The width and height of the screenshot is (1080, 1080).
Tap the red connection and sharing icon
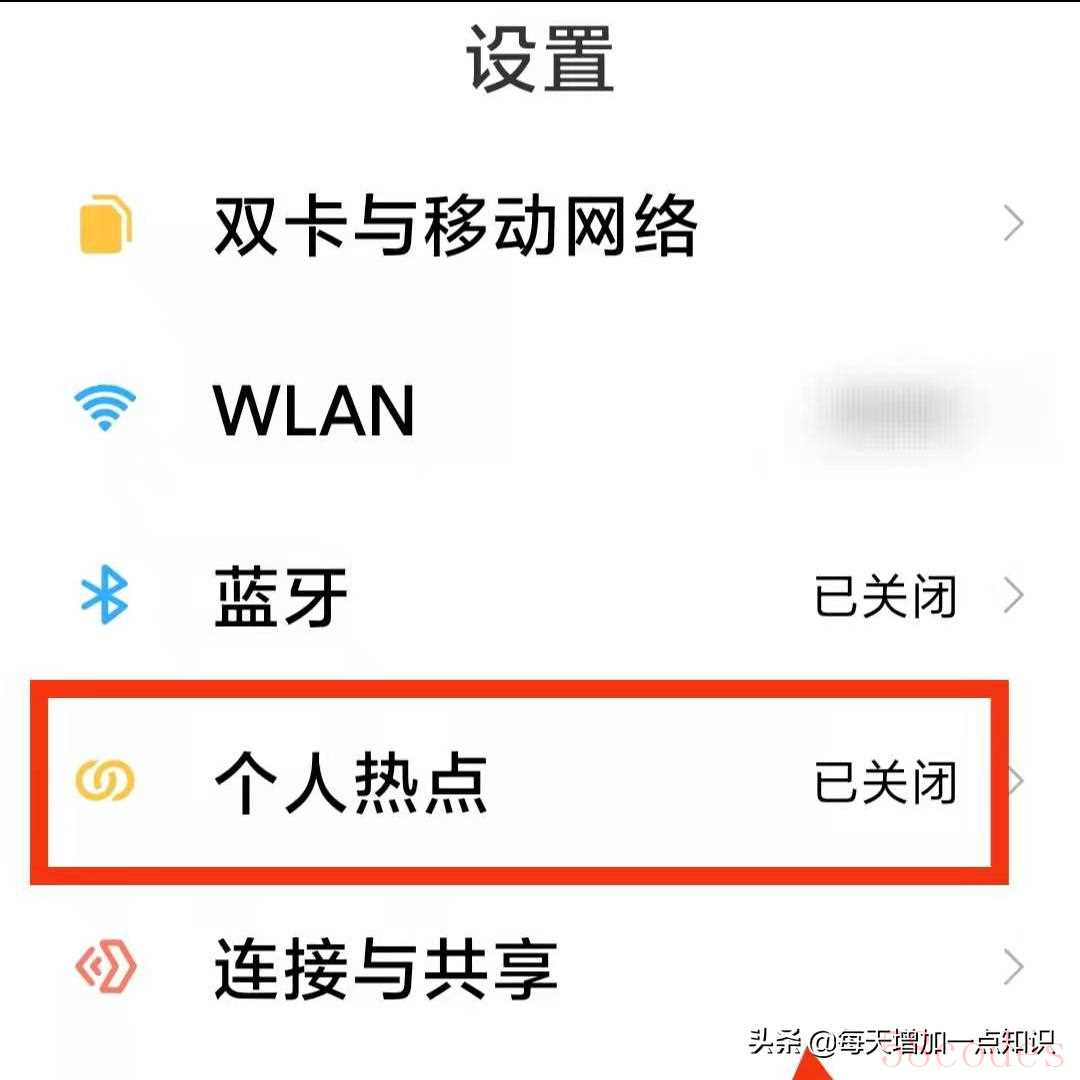[105, 967]
